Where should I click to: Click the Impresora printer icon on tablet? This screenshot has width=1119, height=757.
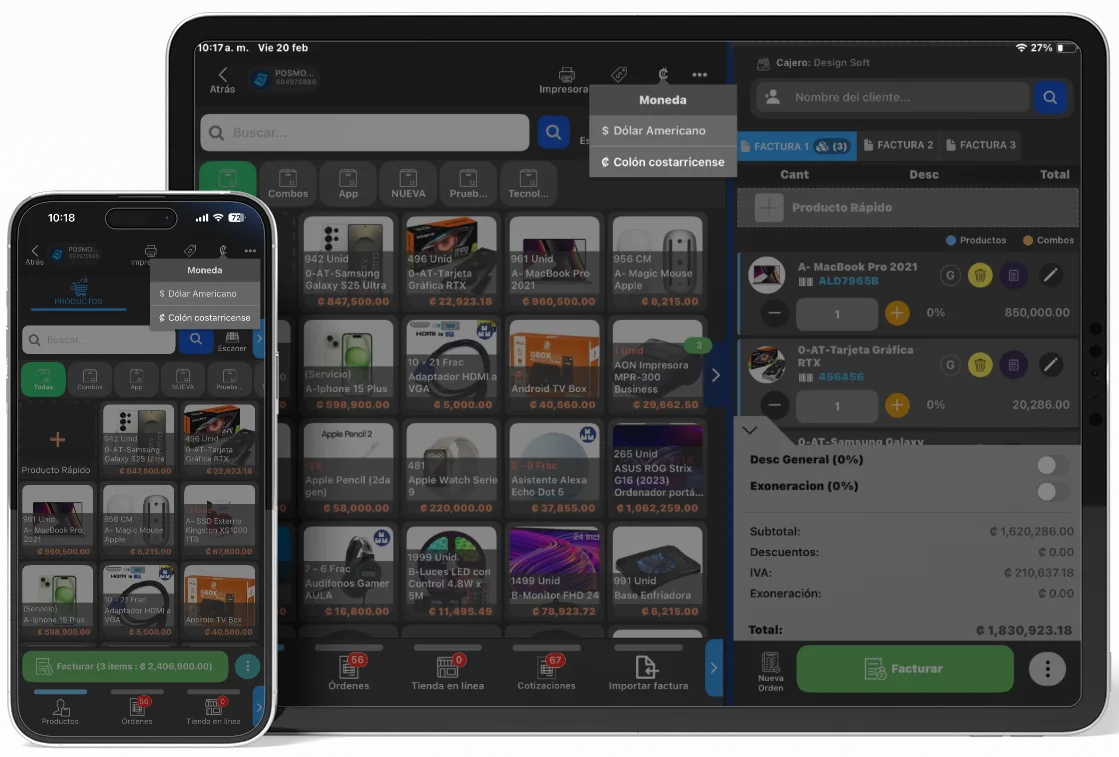566,76
